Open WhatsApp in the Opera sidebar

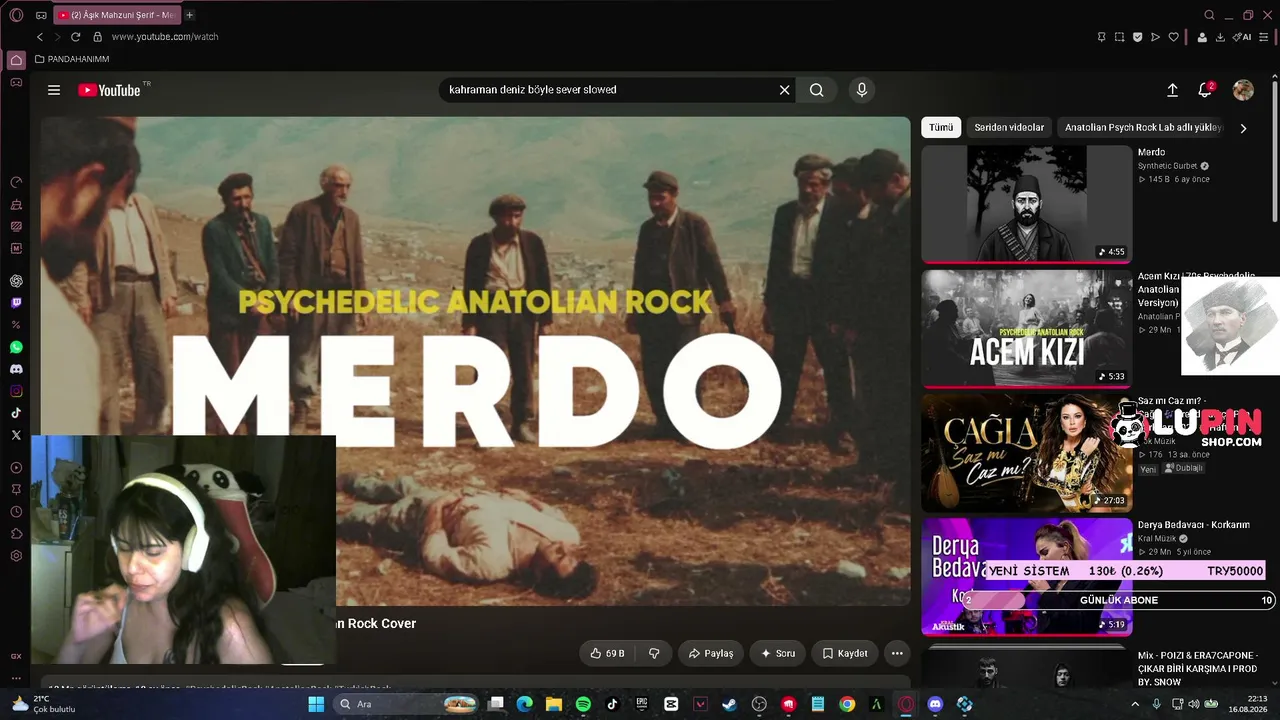tap(16, 348)
